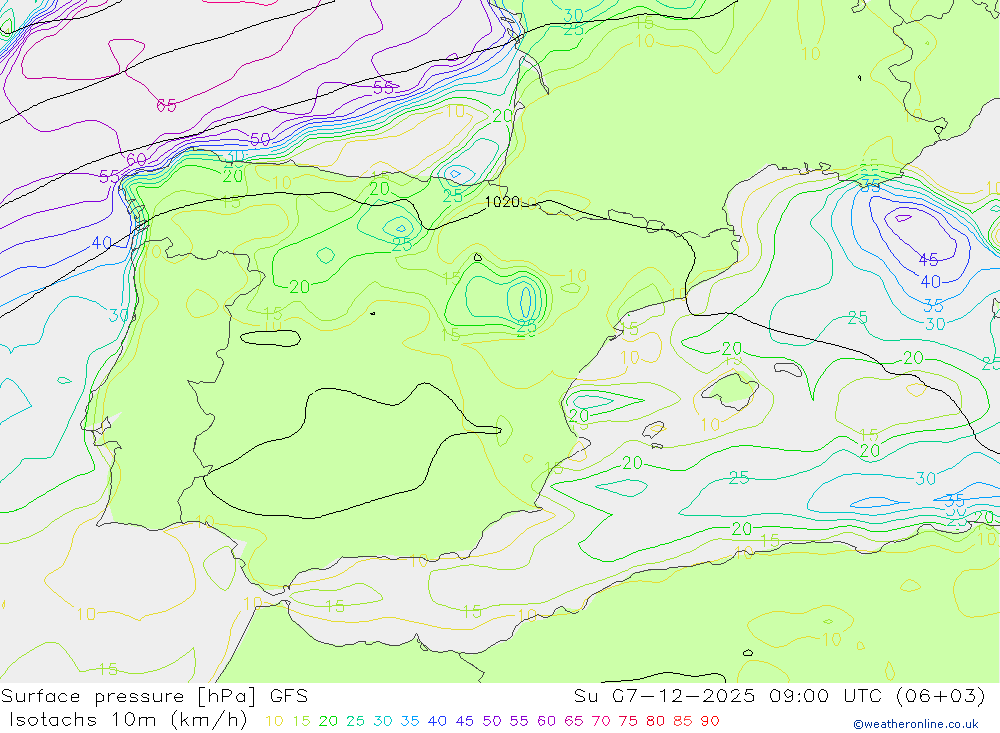1000x733 pixels.
Task: Click legend value 70 in the isotach scale
Action: tap(601, 721)
